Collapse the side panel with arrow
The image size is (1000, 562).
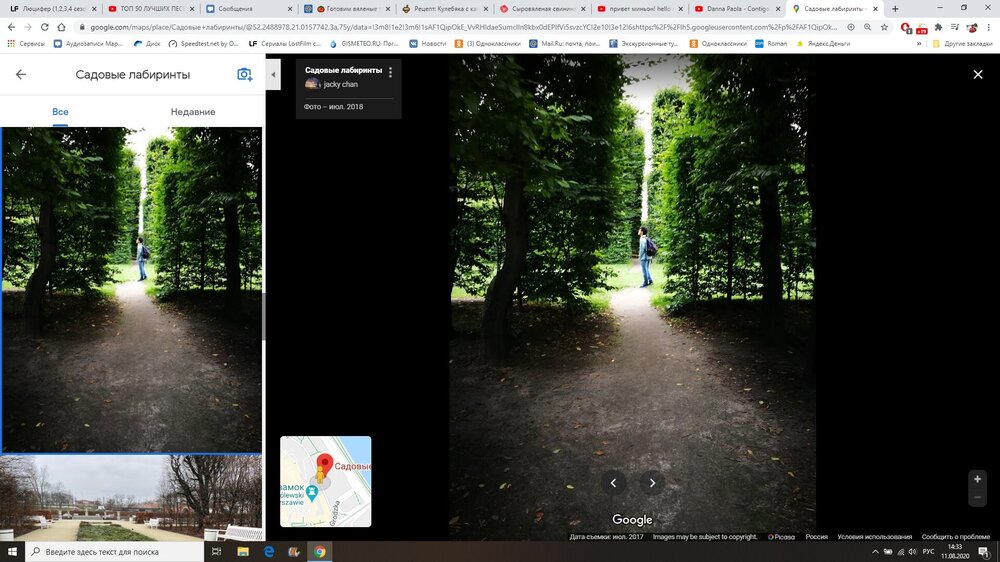click(274, 74)
